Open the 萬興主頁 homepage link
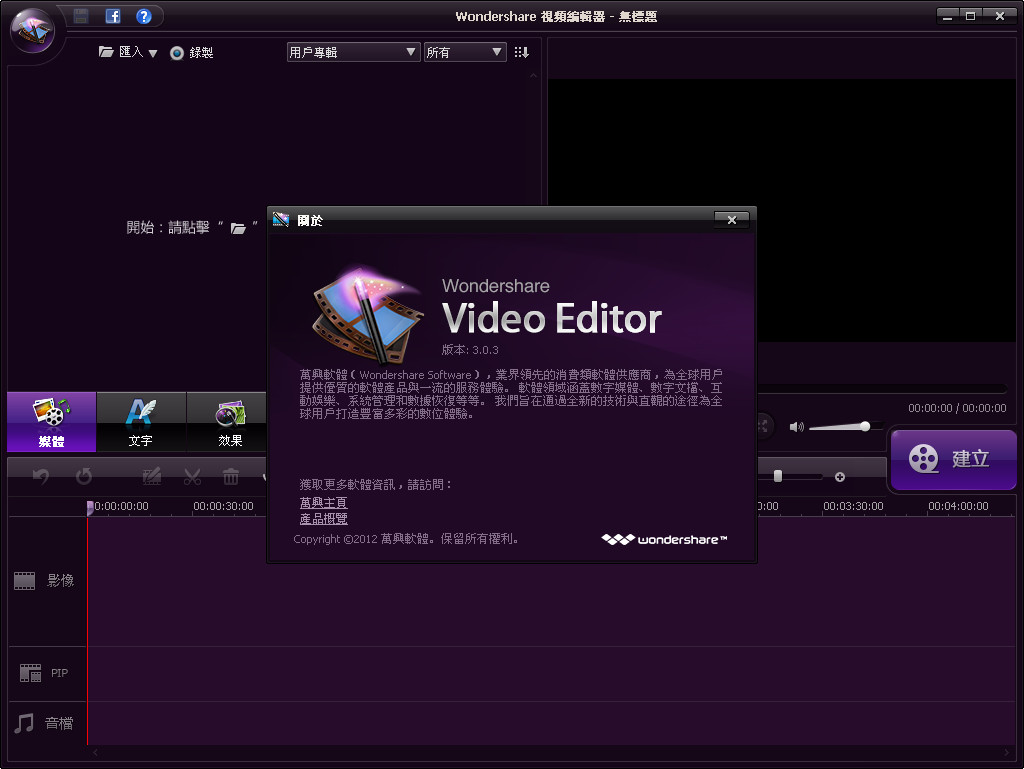The width and height of the screenshot is (1024, 769). [x=323, y=503]
